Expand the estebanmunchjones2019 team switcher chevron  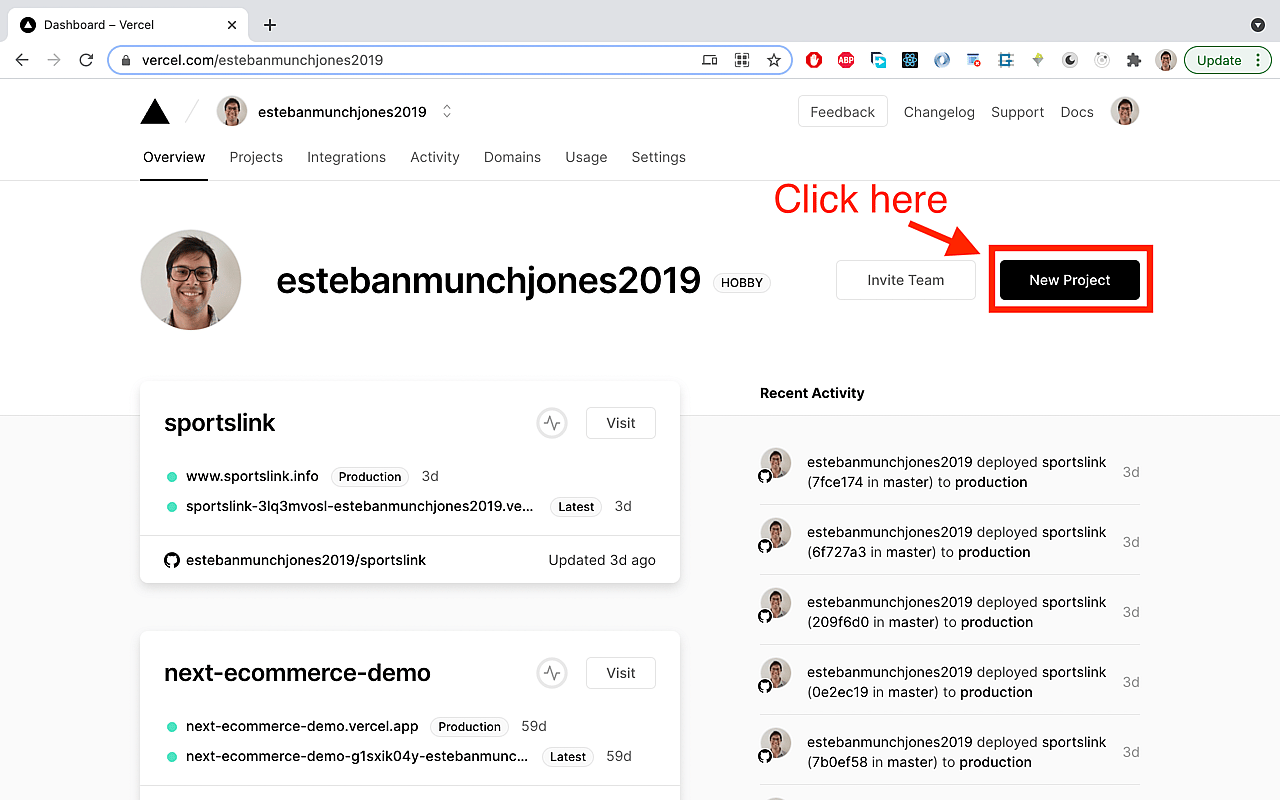click(x=446, y=111)
